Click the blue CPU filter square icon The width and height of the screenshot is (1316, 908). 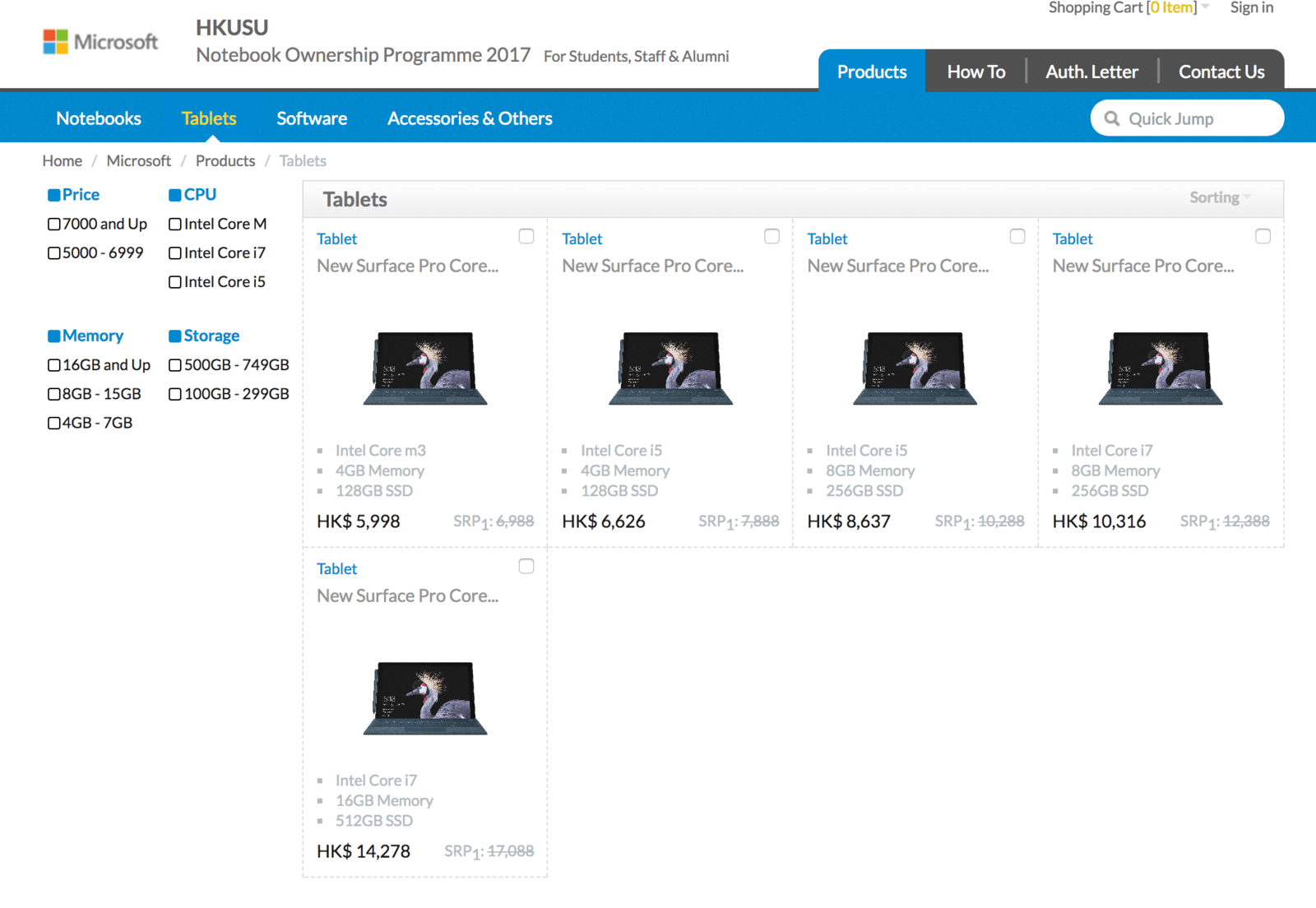(174, 195)
